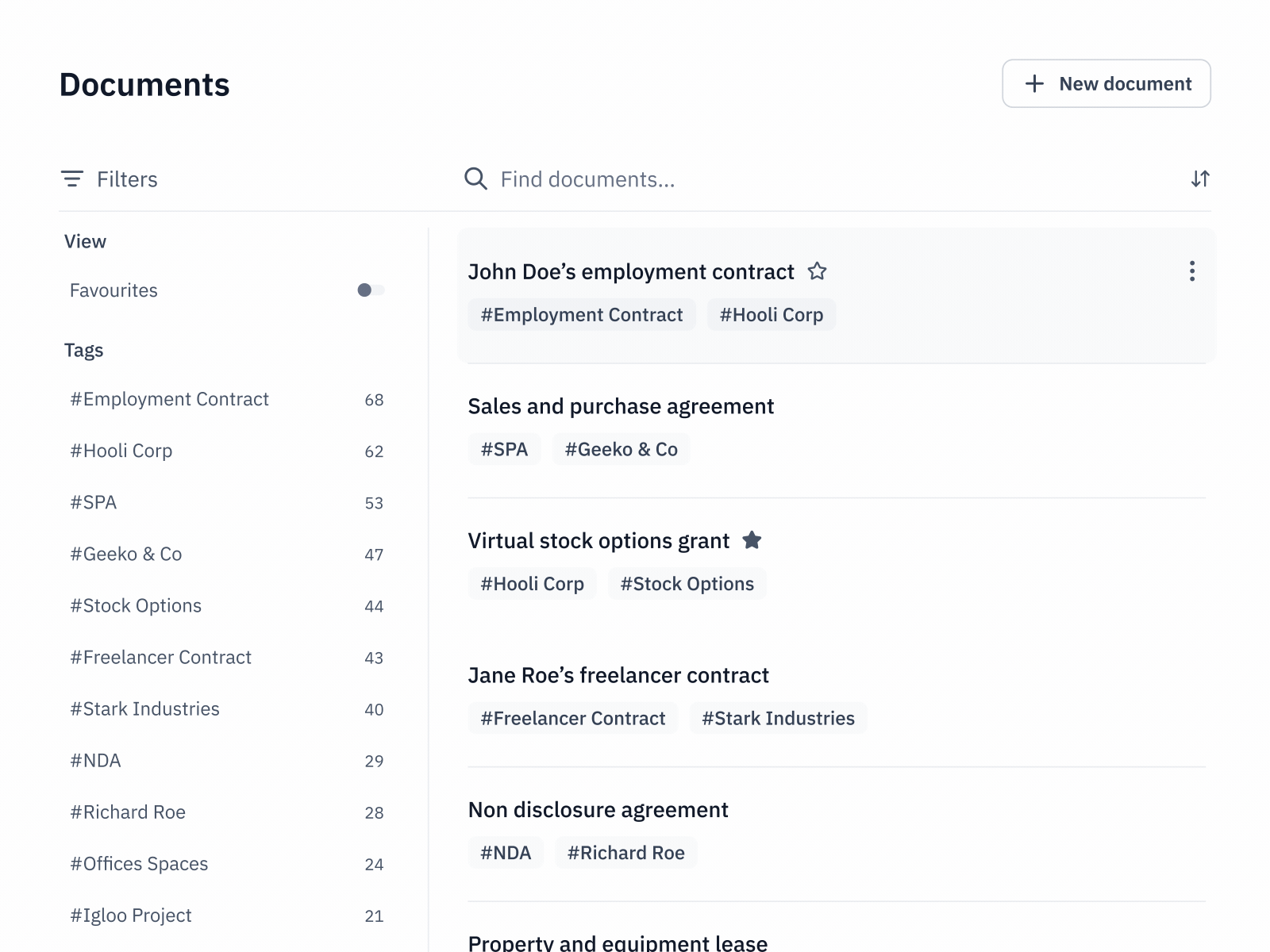1270x952 pixels.
Task: Open Jane Roe's freelancer contract
Action: point(618,675)
